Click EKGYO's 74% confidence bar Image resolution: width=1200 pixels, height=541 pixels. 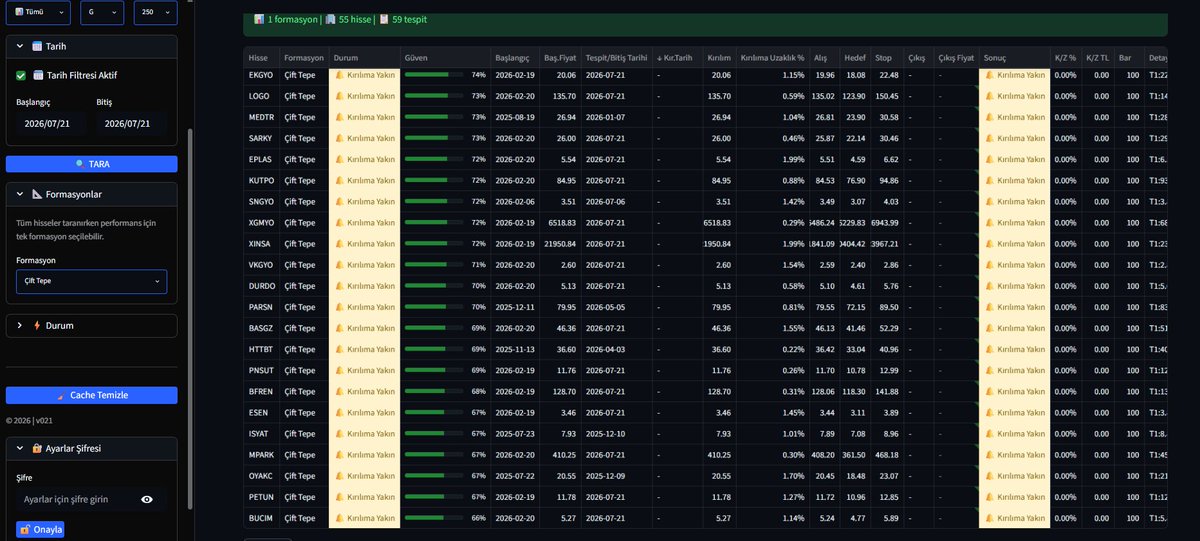pos(434,75)
